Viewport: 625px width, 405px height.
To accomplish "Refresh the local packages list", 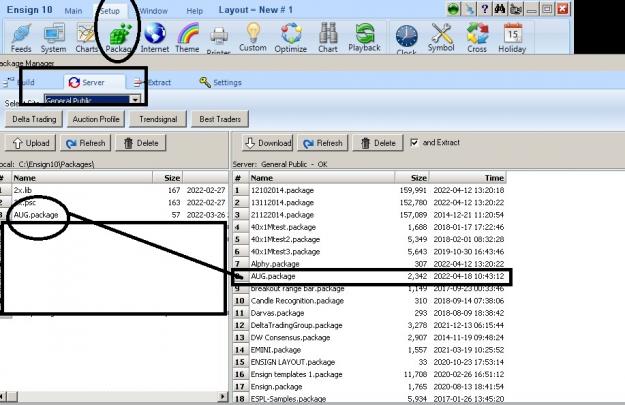I will 85,143.
